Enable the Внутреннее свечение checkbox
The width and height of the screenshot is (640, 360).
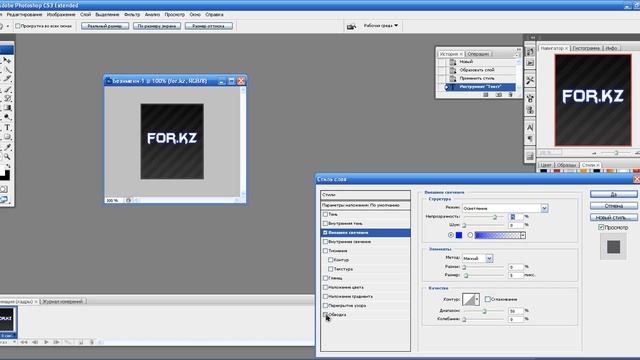(x=325, y=242)
